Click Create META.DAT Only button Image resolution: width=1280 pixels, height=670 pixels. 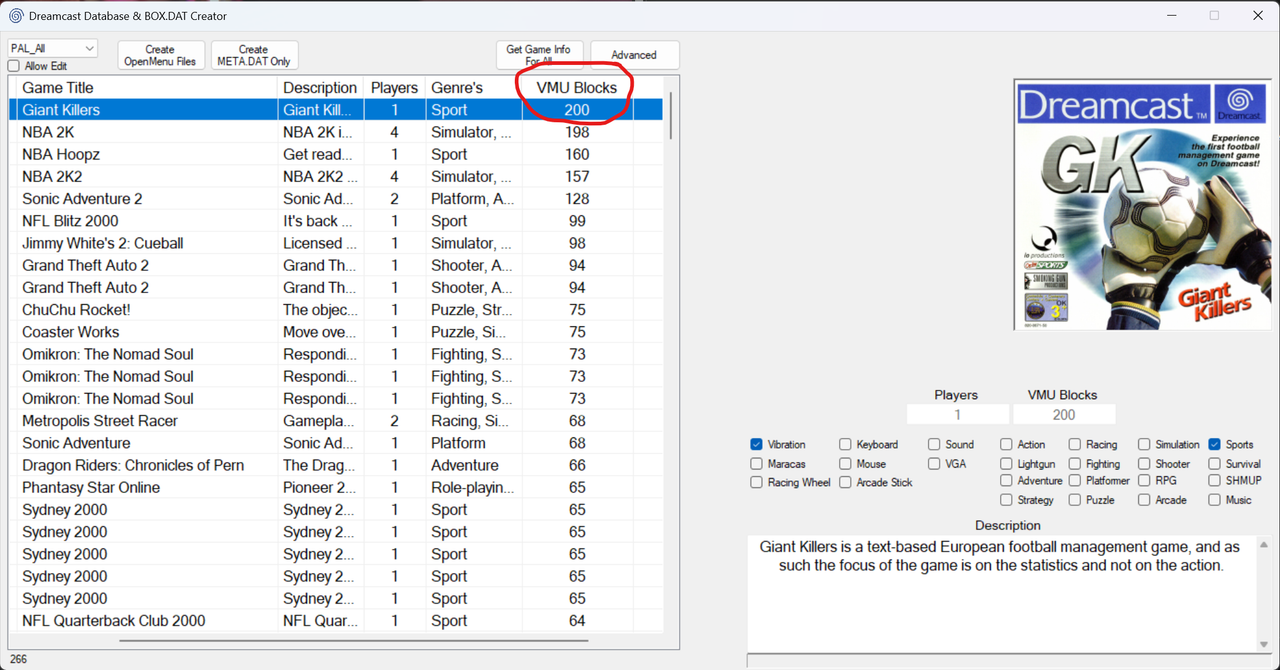click(254, 55)
